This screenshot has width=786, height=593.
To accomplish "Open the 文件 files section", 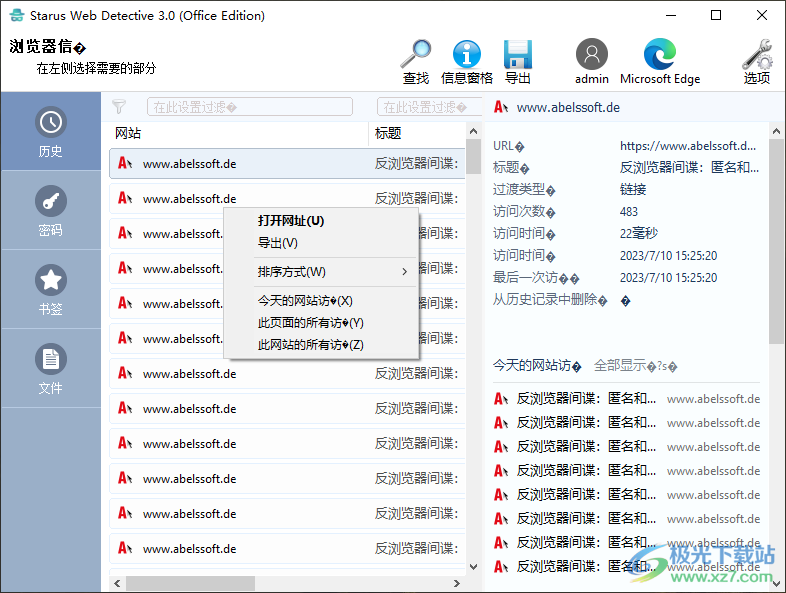I will coord(51,368).
